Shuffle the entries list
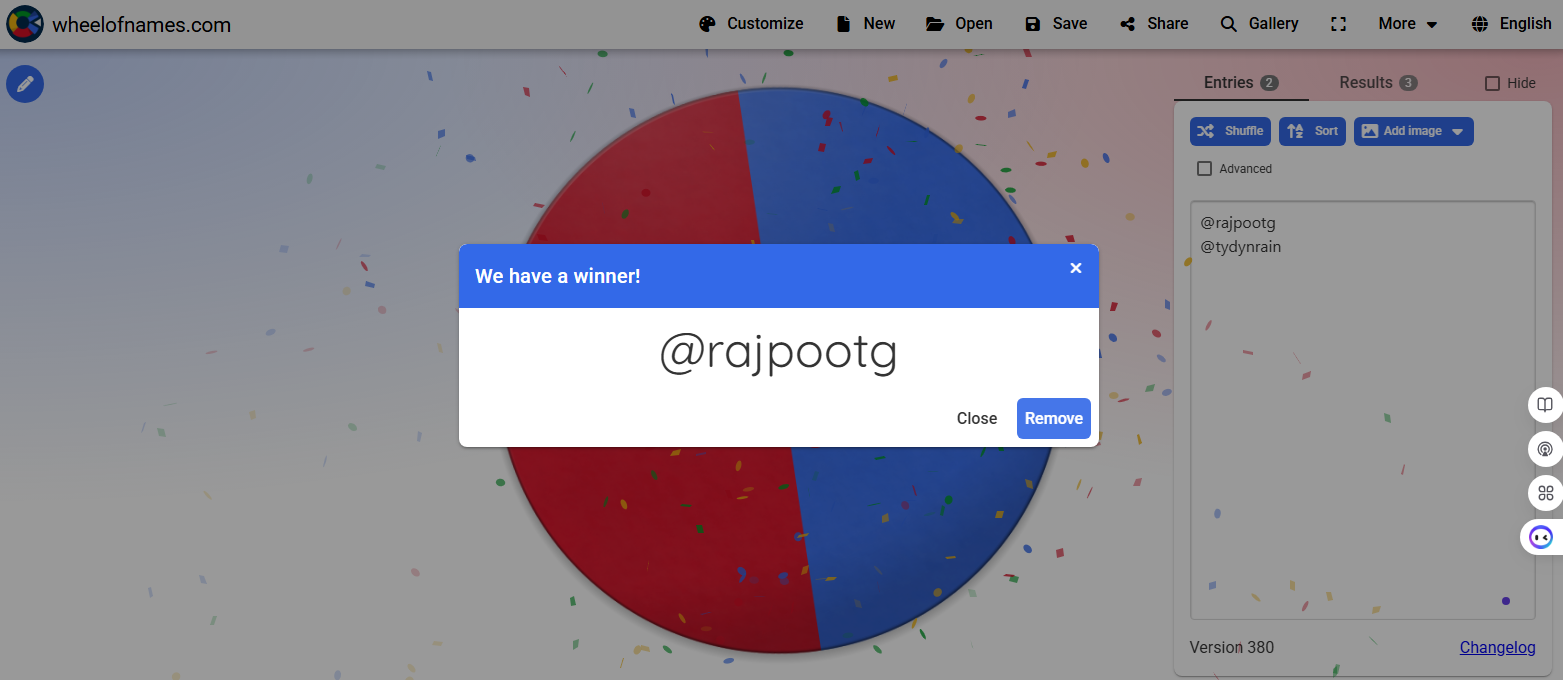The height and width of the screenshot is (680, 1563). click(1231, 131)
